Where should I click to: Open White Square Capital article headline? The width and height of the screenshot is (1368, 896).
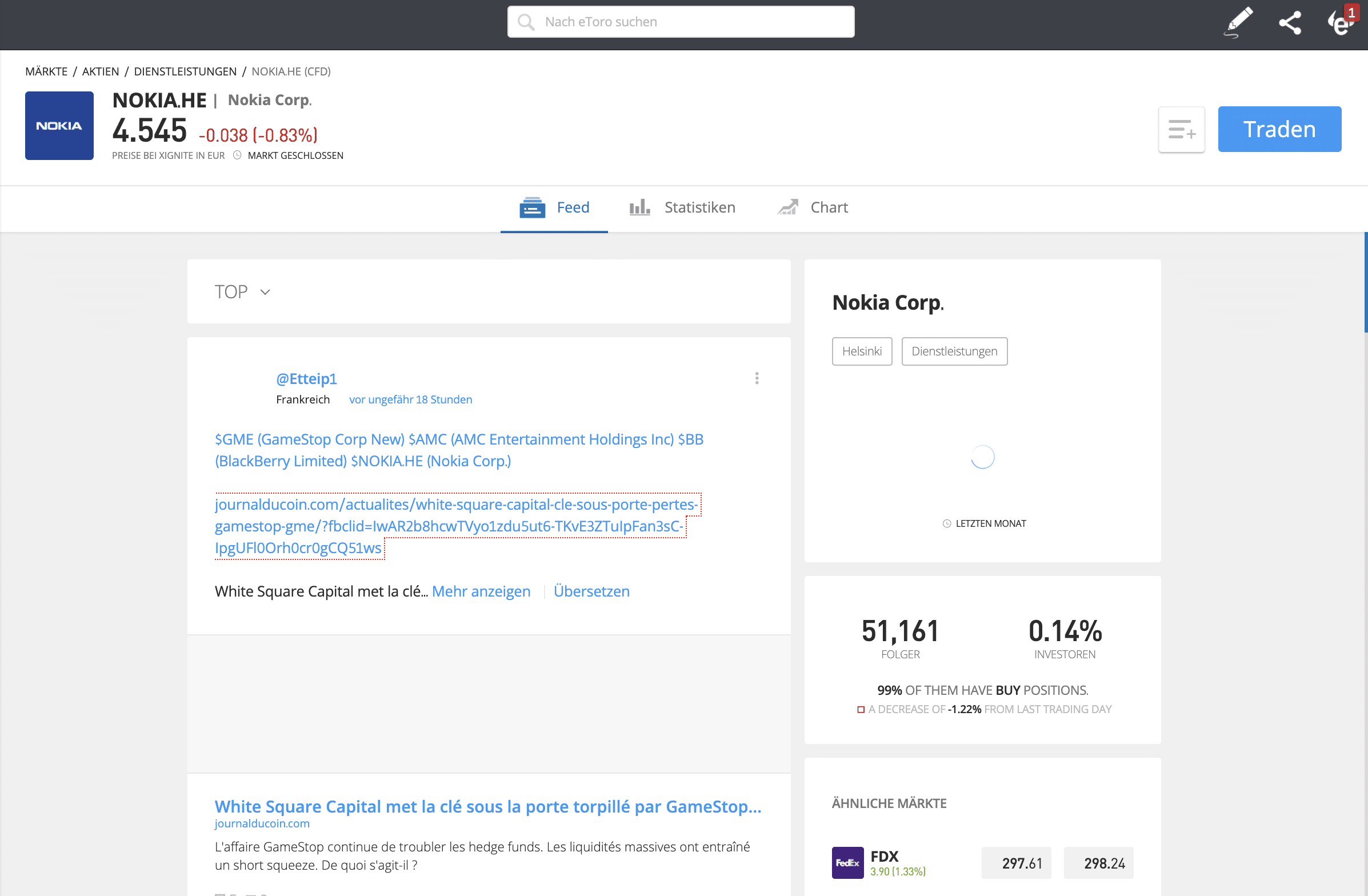pyautogui.click(x=488, y=806)
